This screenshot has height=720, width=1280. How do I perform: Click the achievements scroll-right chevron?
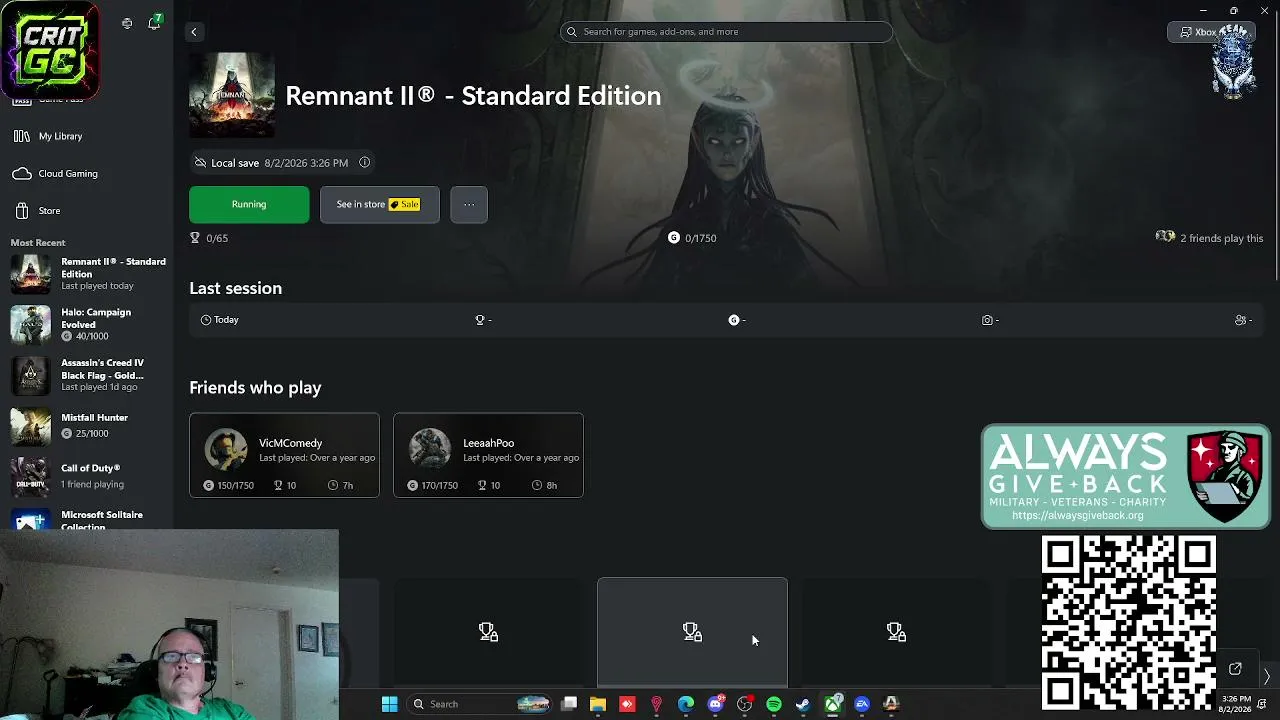(1266, 677)
